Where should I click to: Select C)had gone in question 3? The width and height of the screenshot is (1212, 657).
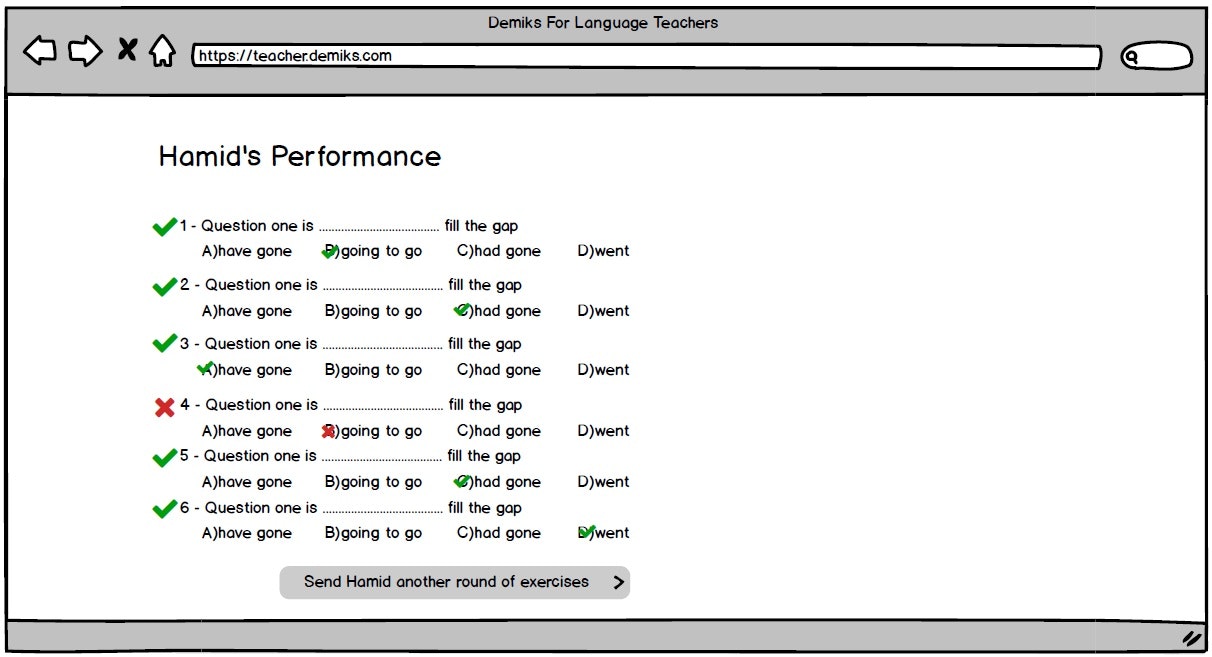pyautogui.click(x=499, y=370)
